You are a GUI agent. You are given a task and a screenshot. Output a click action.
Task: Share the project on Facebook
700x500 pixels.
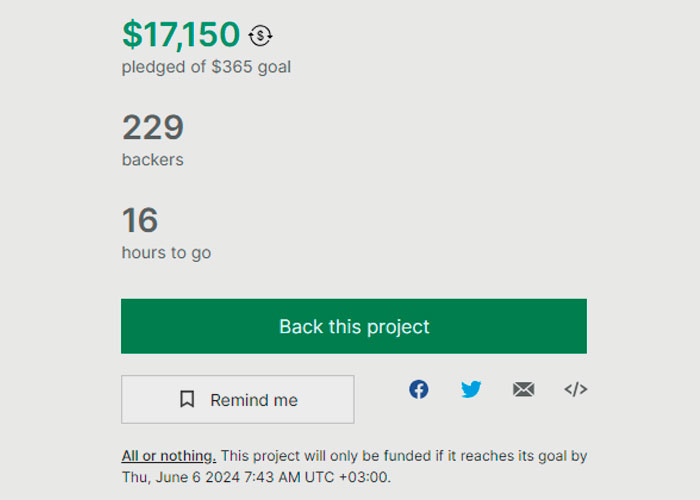[x=419, y=389]
